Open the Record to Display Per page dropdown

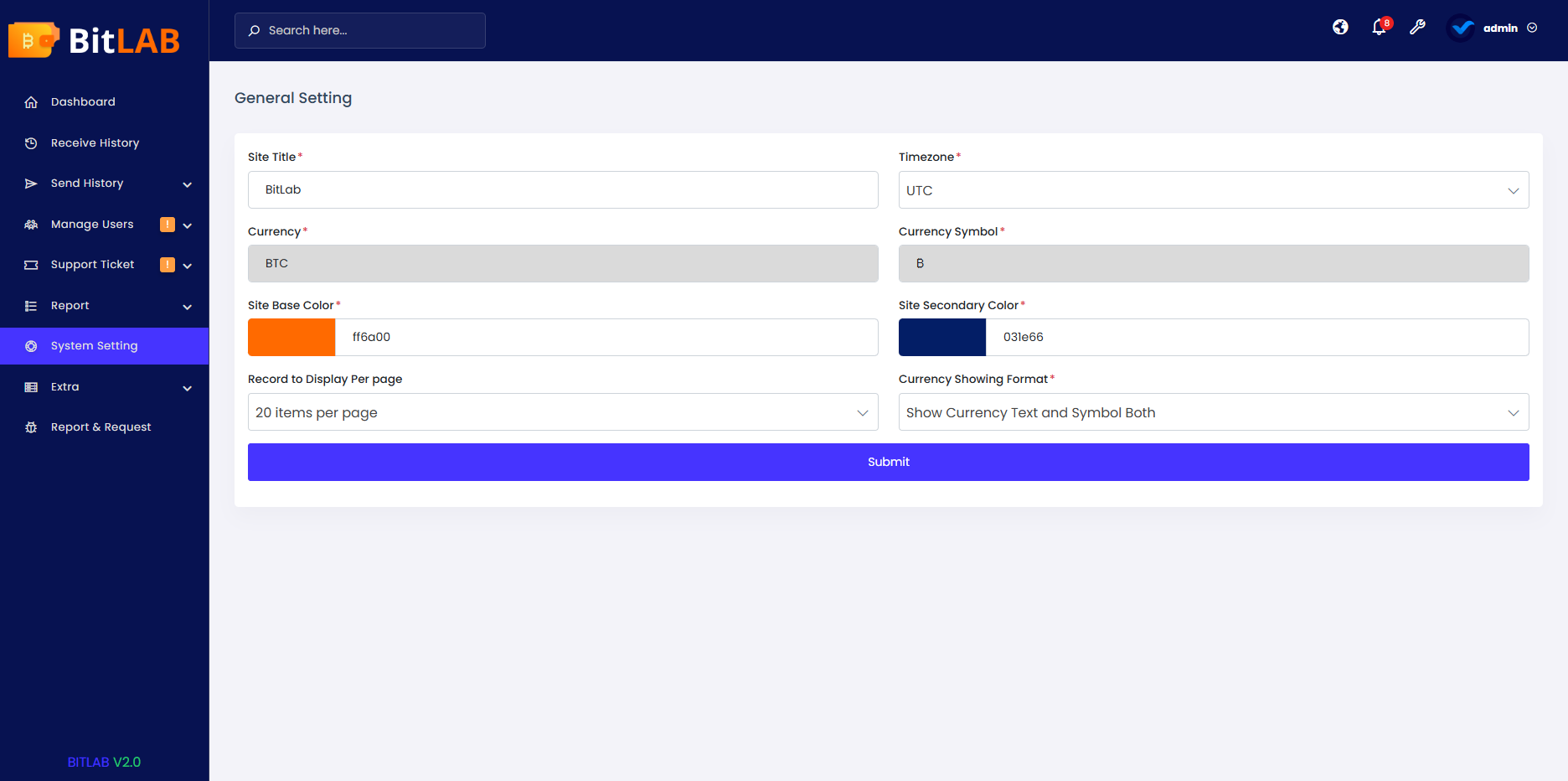point(563,412)
